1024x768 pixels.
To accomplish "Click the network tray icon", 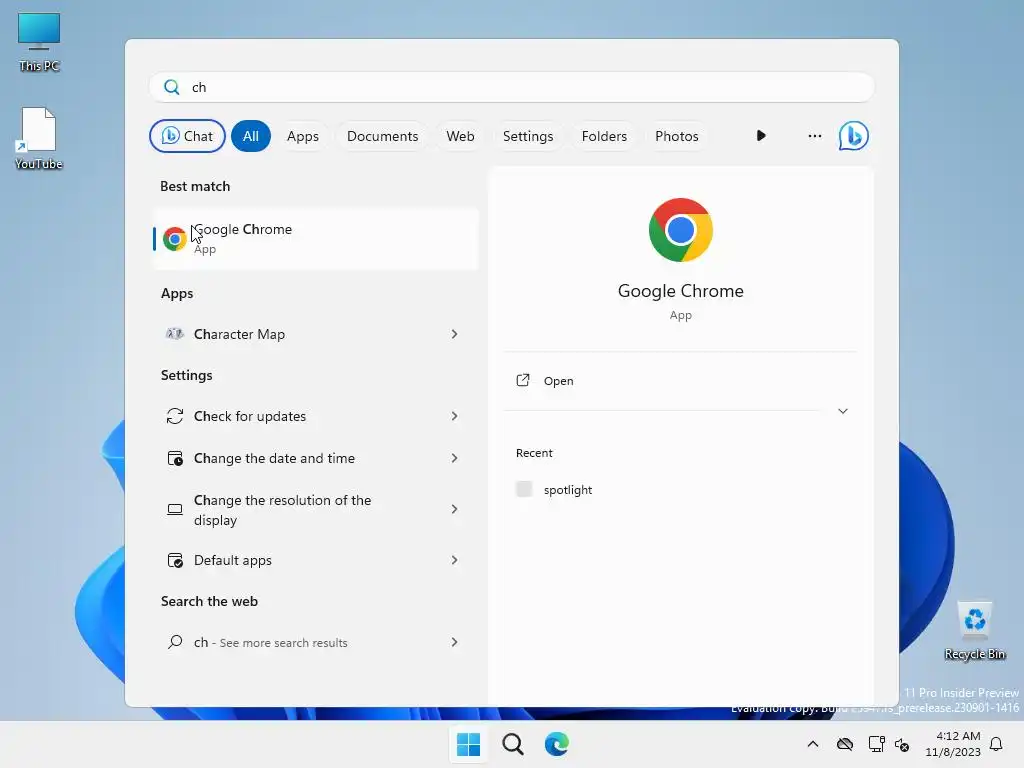I will pyautogui.click(x=876, y=744).
